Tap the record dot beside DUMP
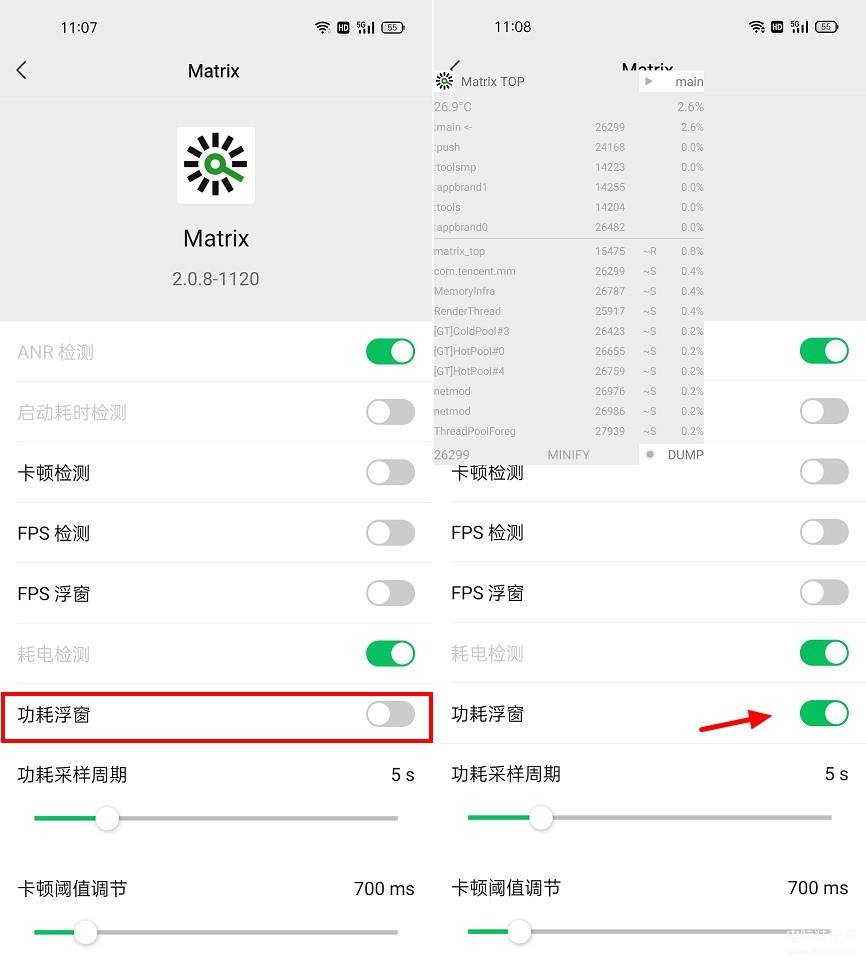The height and width of the screenshot is (965, 866). coord(650,455)
